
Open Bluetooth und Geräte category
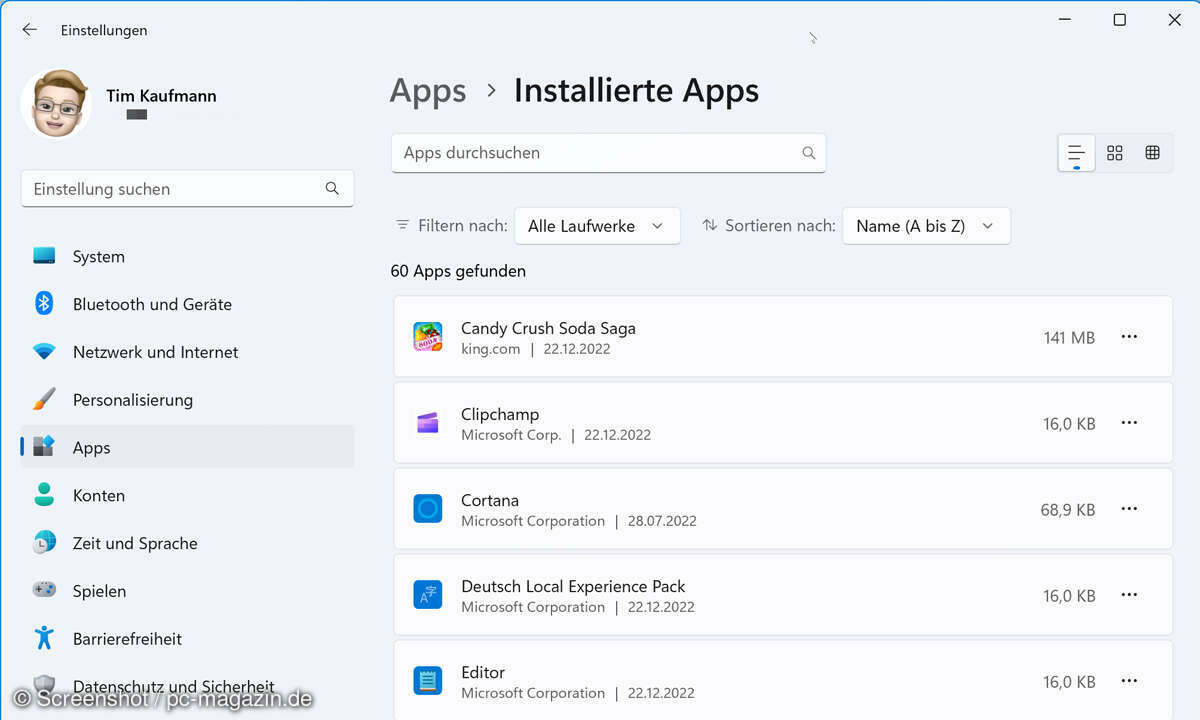point(187,304)
